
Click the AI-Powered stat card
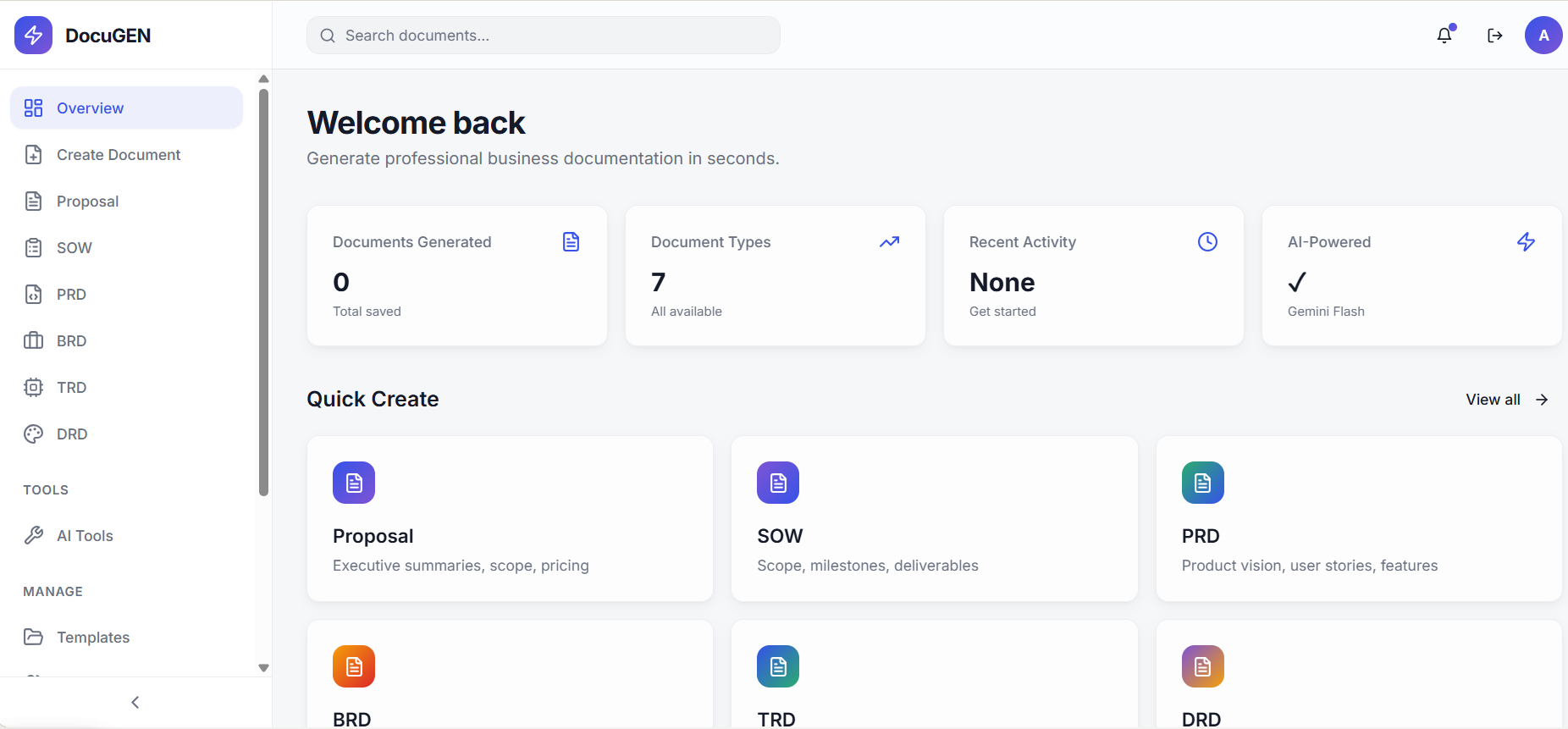coord(1412,275)
